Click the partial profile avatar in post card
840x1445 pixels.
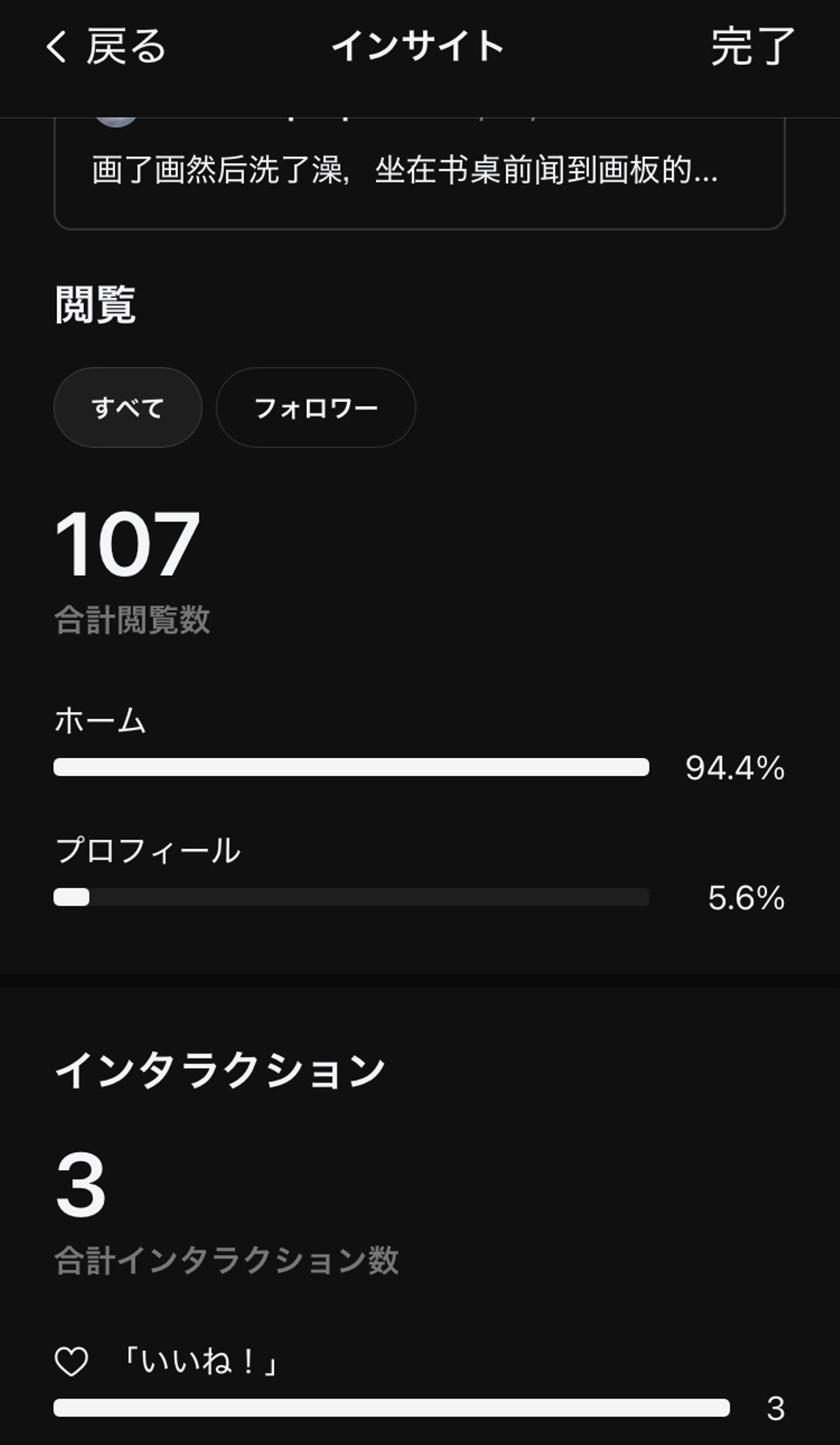coord(116,121)
